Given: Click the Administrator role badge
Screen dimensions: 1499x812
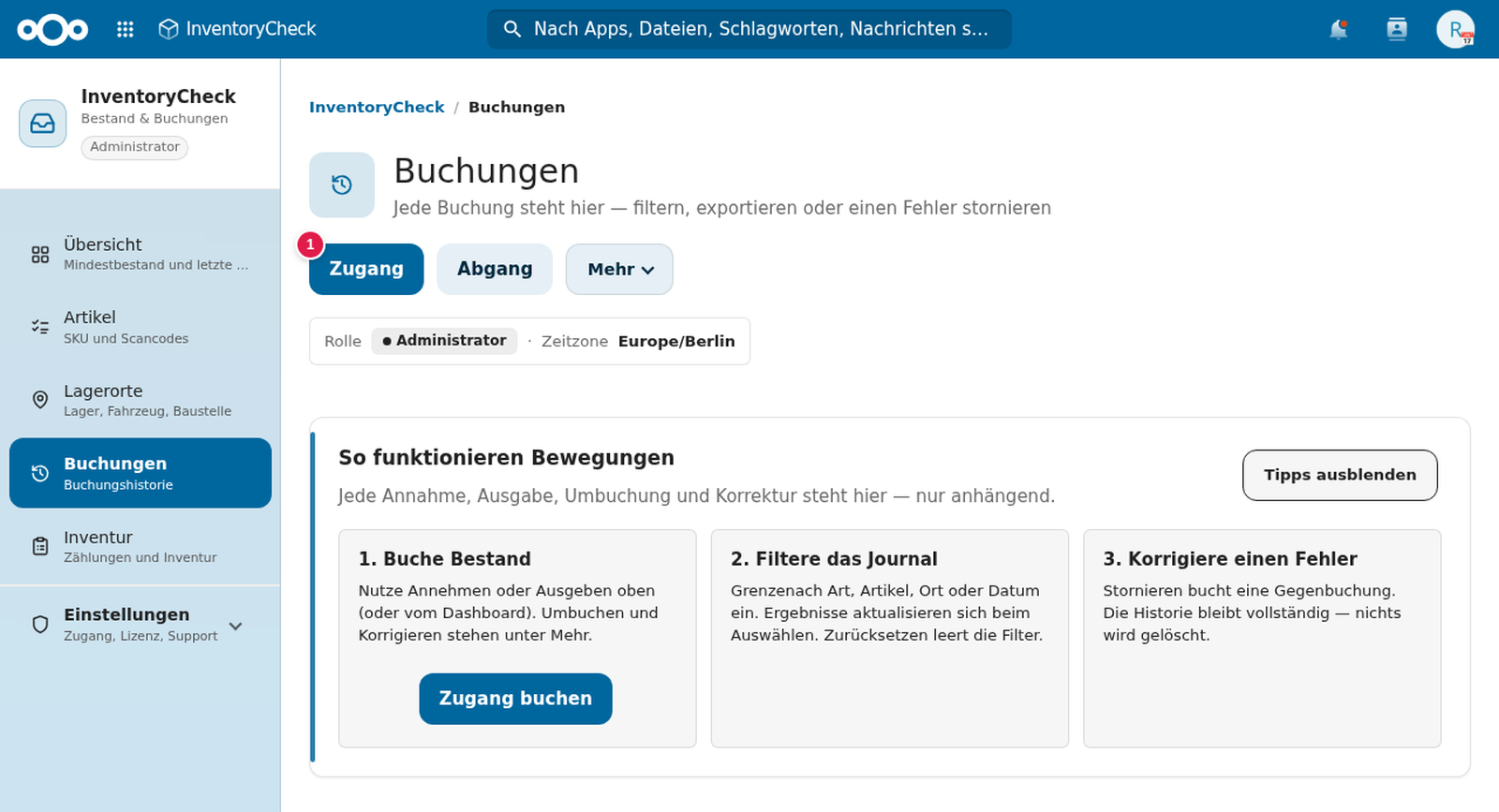Looking at the screenshot, I should click(x=445, y=341).
